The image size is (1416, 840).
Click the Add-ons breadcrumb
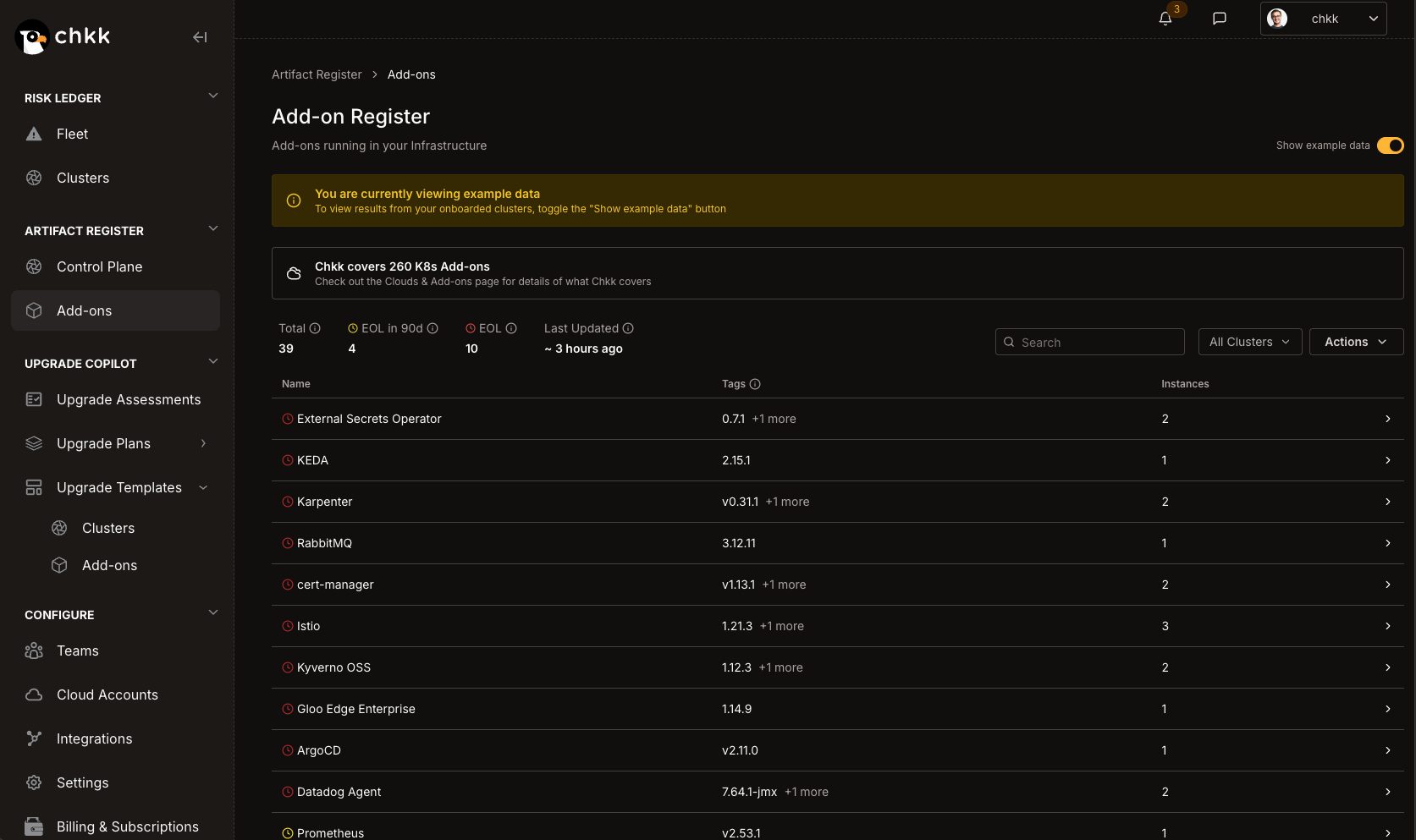tap(411, 74)
